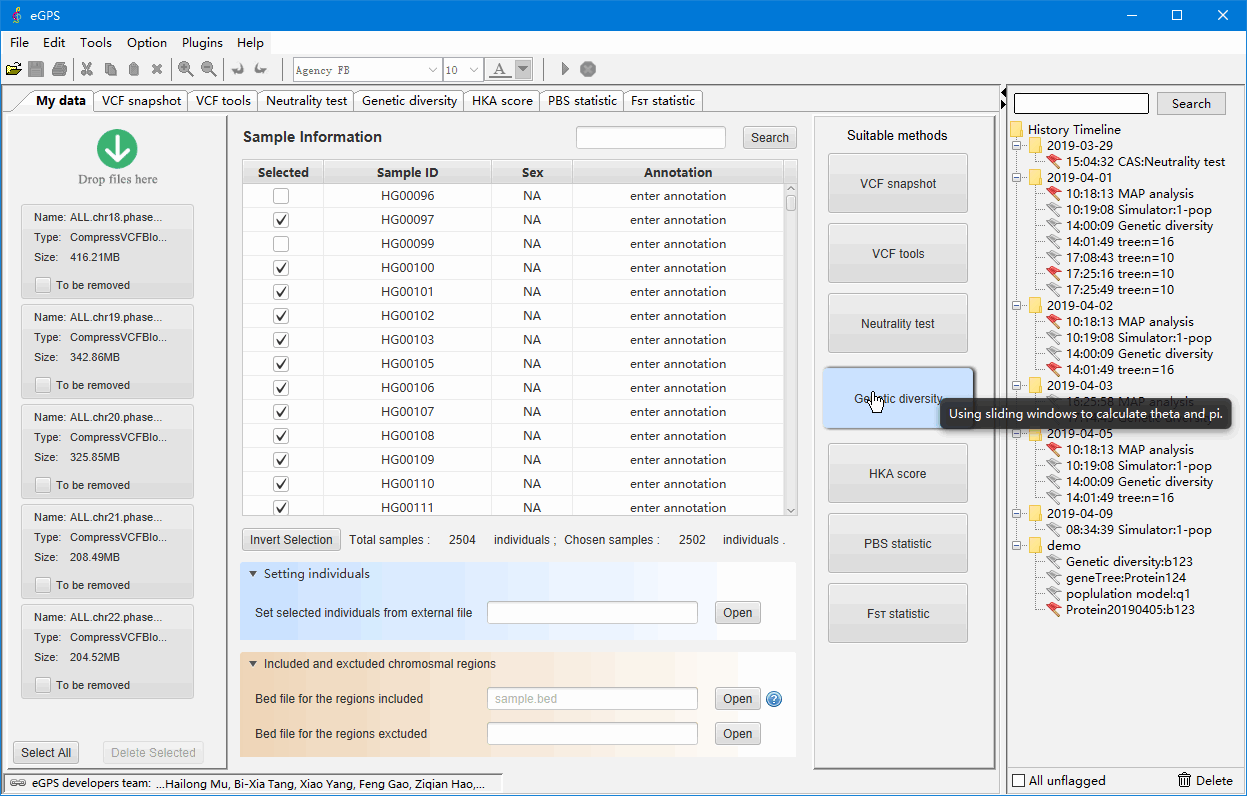Collapse the 2019-04-01 history folder
The height and width of the screenshot is (796, 1247).
click(x=1017, y=178)
